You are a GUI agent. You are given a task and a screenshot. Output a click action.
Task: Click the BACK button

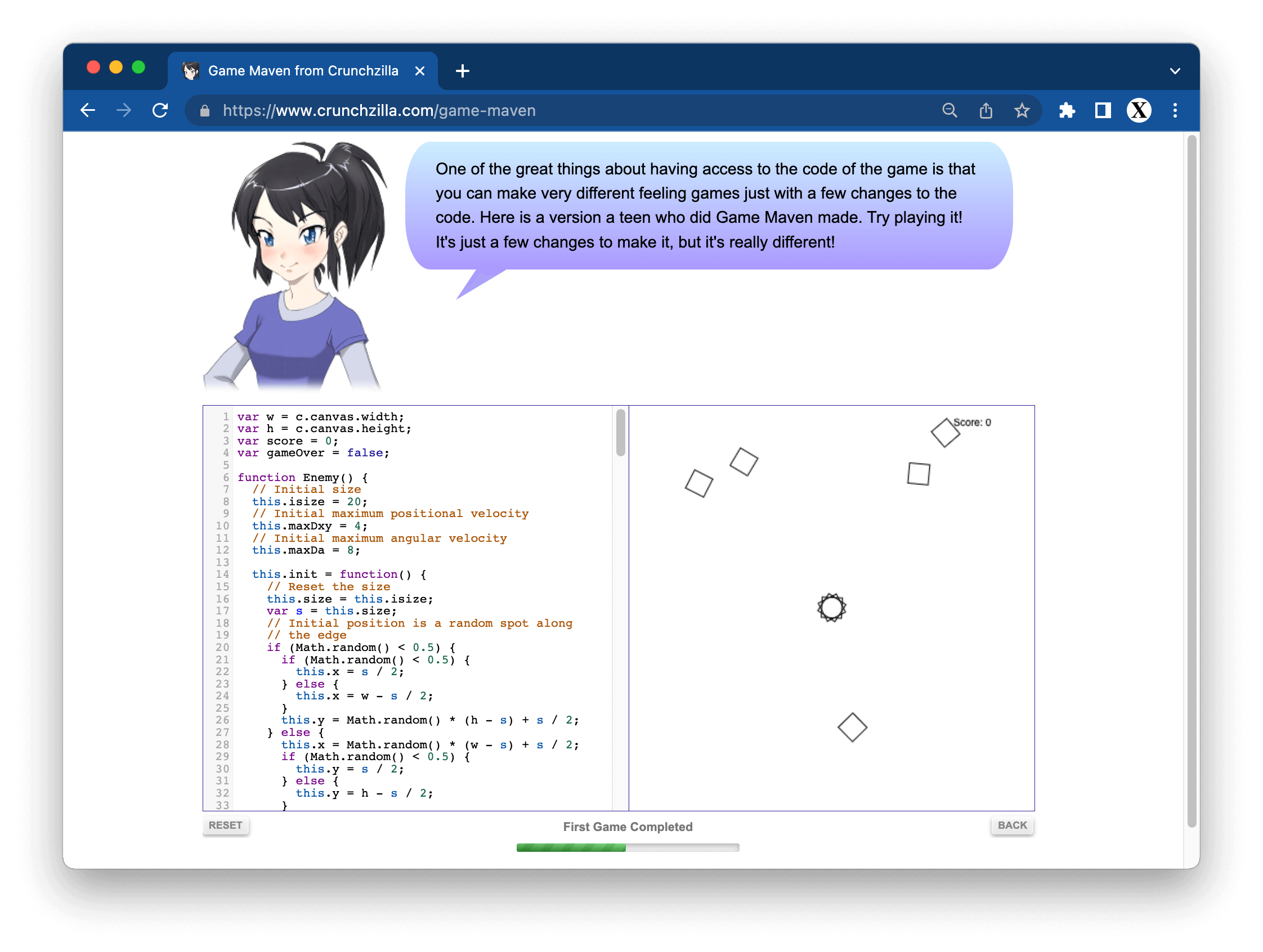[x=1012, y=825]
